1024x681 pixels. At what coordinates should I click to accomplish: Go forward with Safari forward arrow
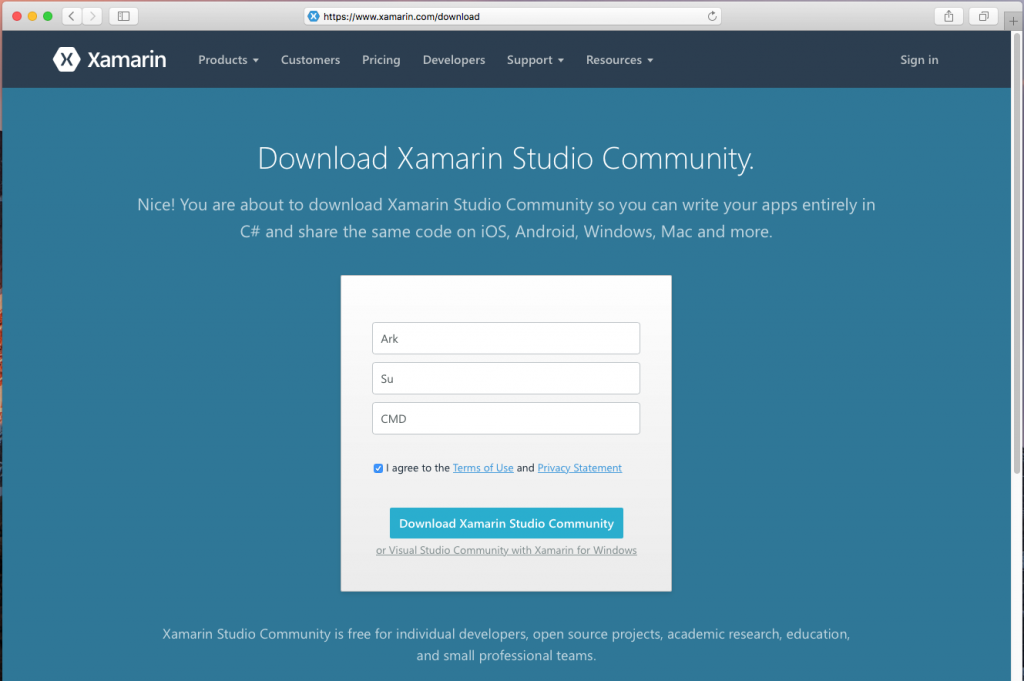(93, 16)
